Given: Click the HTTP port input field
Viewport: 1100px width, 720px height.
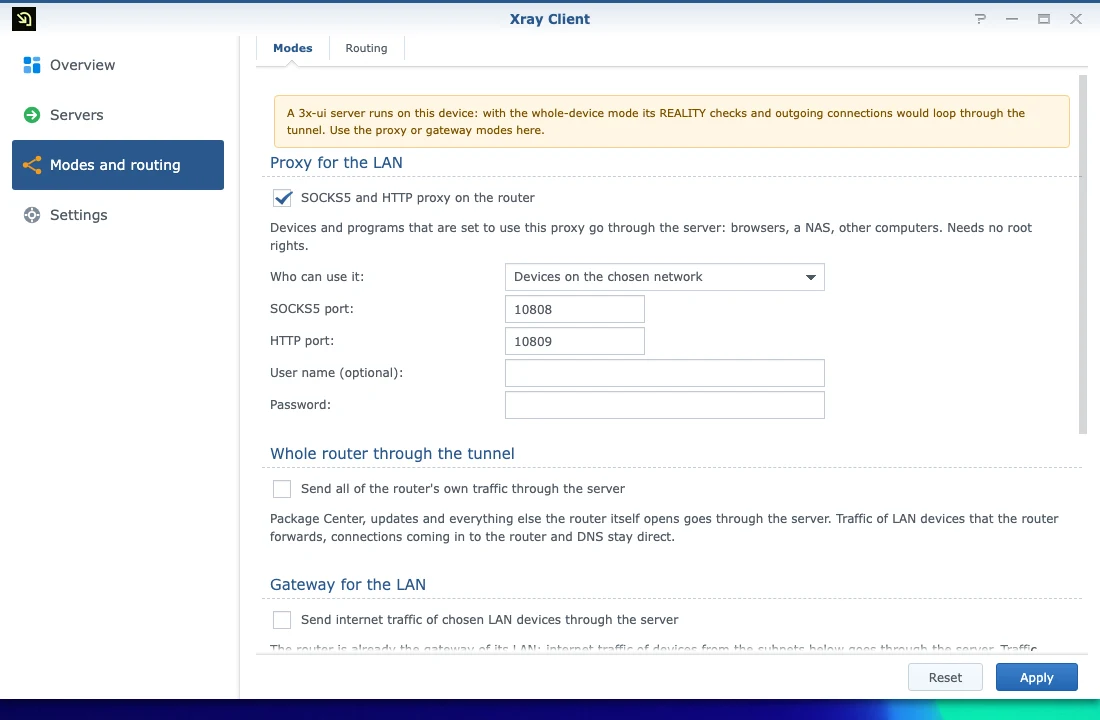Looking at the screenshot, I should click(575, 341).
